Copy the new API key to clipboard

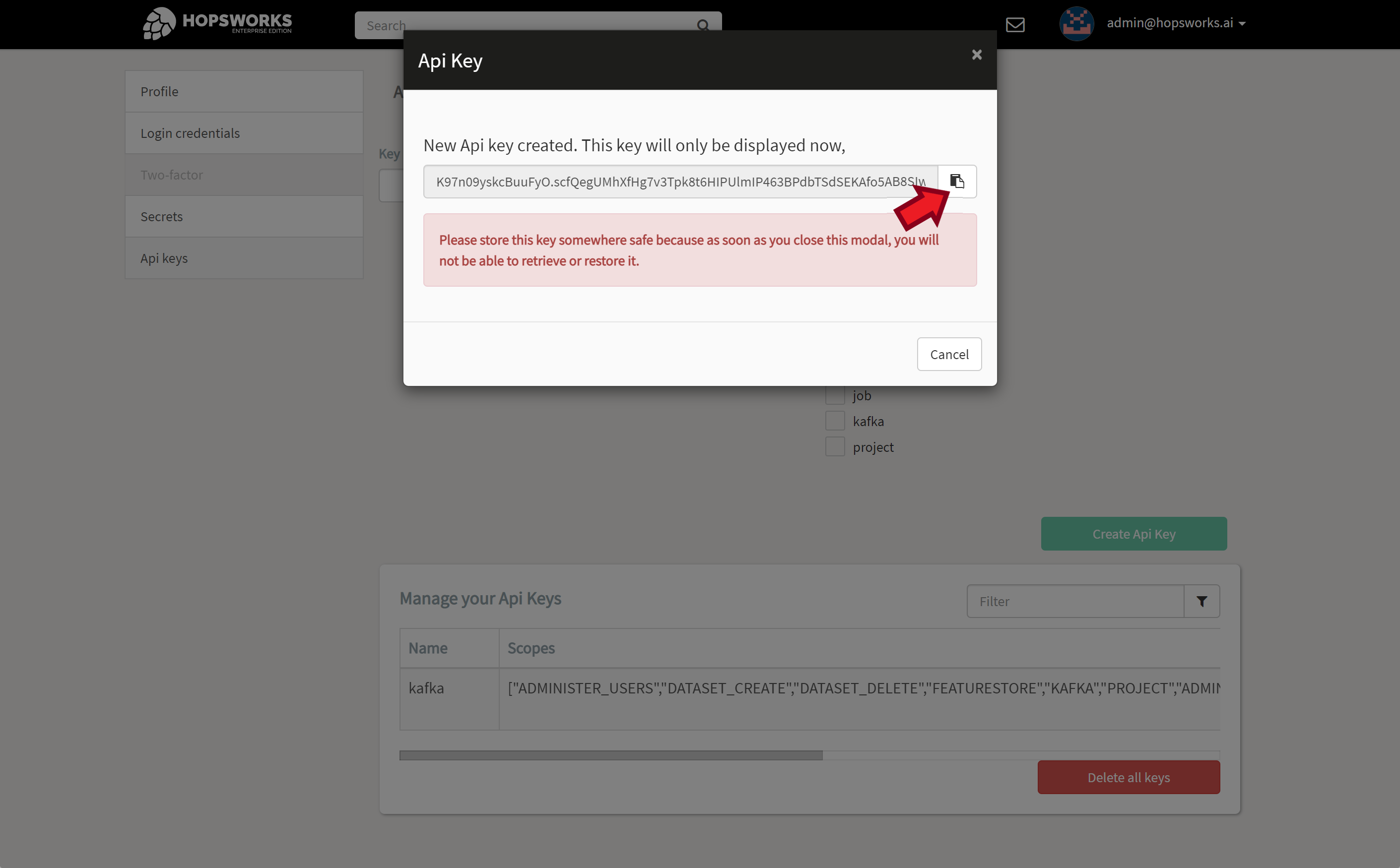957,182
